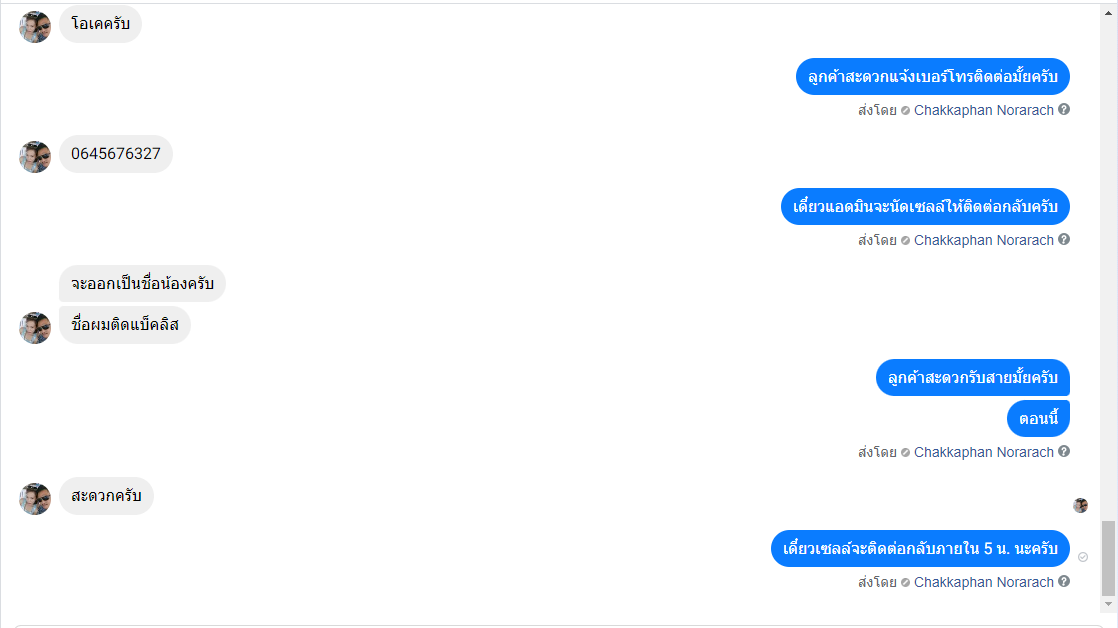
Task: Click phone number bubble 0645676327
Action: pyautogui.click(x=116, y=154)
